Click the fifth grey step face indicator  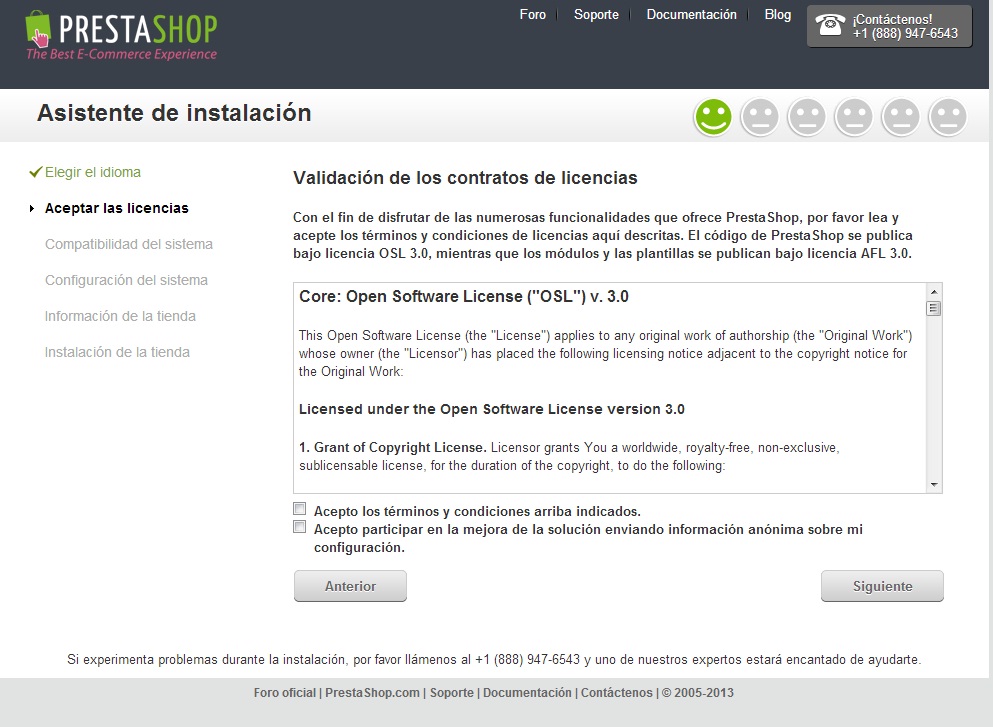tap(901, 117)
